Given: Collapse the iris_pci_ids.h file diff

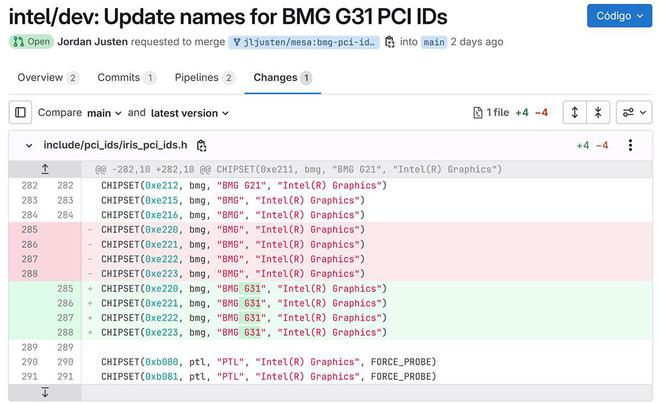Looking at the screenshot, I should (29, 146).
